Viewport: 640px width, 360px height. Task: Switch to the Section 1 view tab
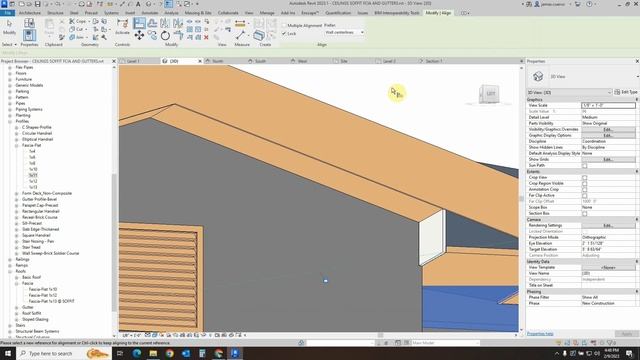coord(434,61)
